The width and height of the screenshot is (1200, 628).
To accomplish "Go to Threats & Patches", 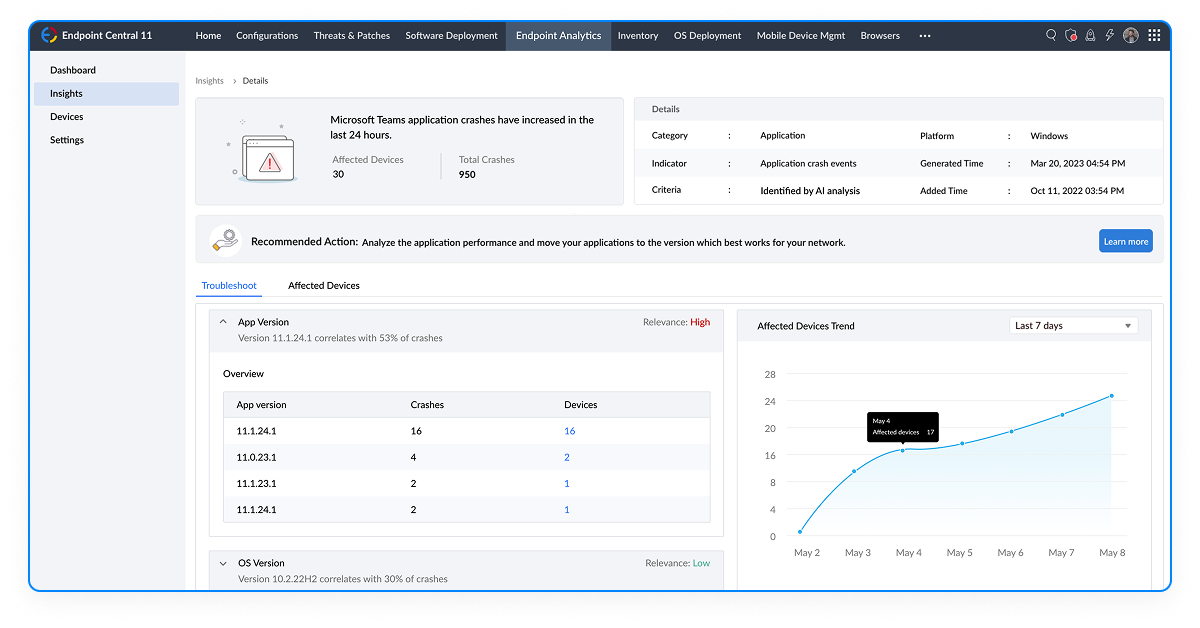I will tap(352, 36).
